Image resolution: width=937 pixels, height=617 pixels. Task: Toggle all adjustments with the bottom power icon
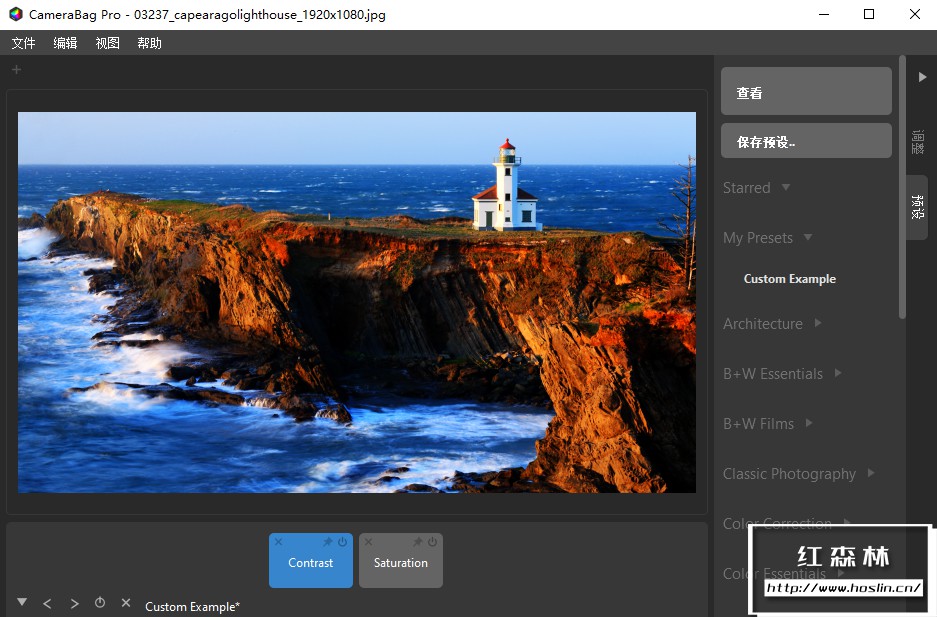point(100,603)
